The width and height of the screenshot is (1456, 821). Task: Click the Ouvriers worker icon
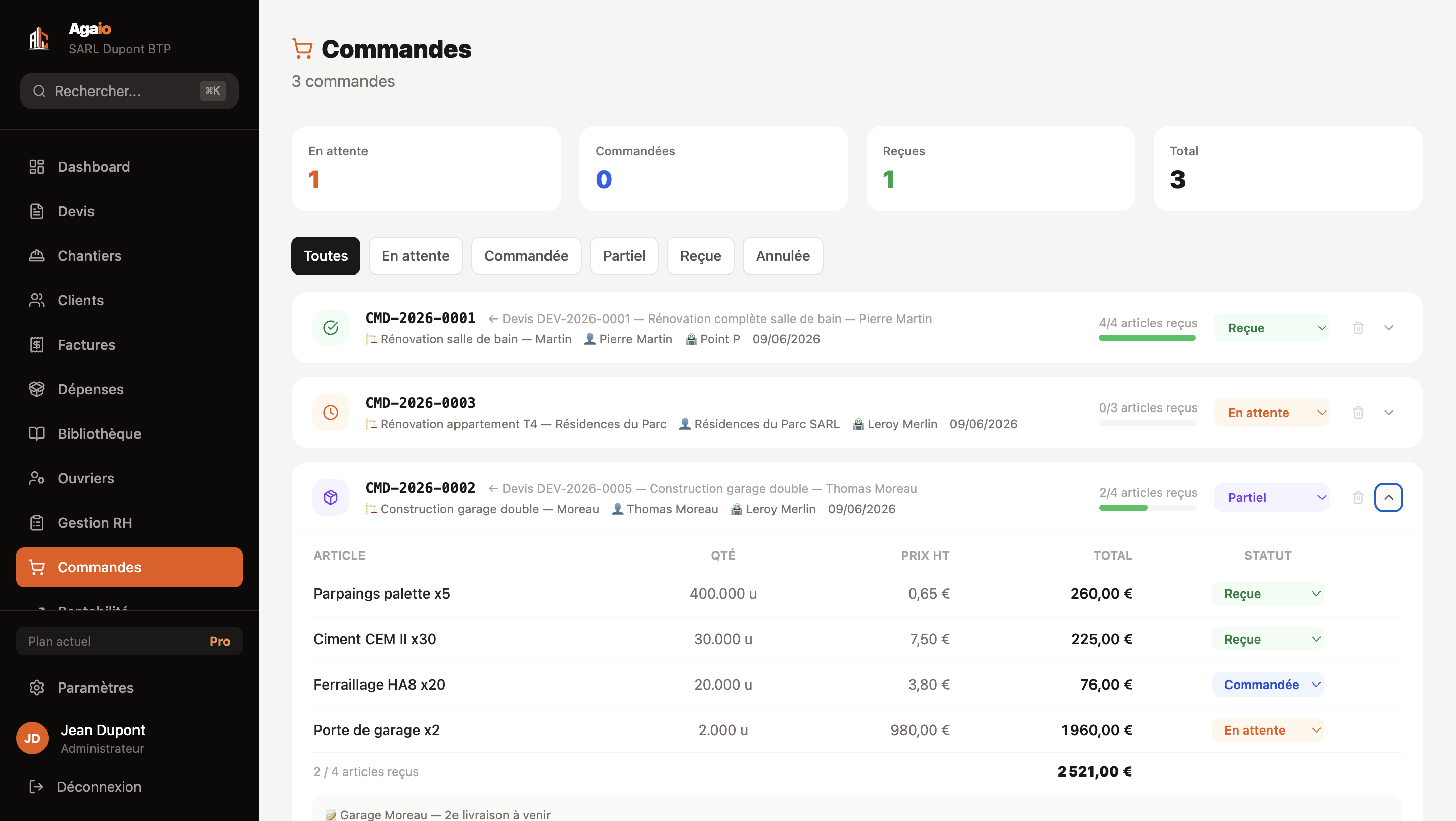[x=37, y=479]
